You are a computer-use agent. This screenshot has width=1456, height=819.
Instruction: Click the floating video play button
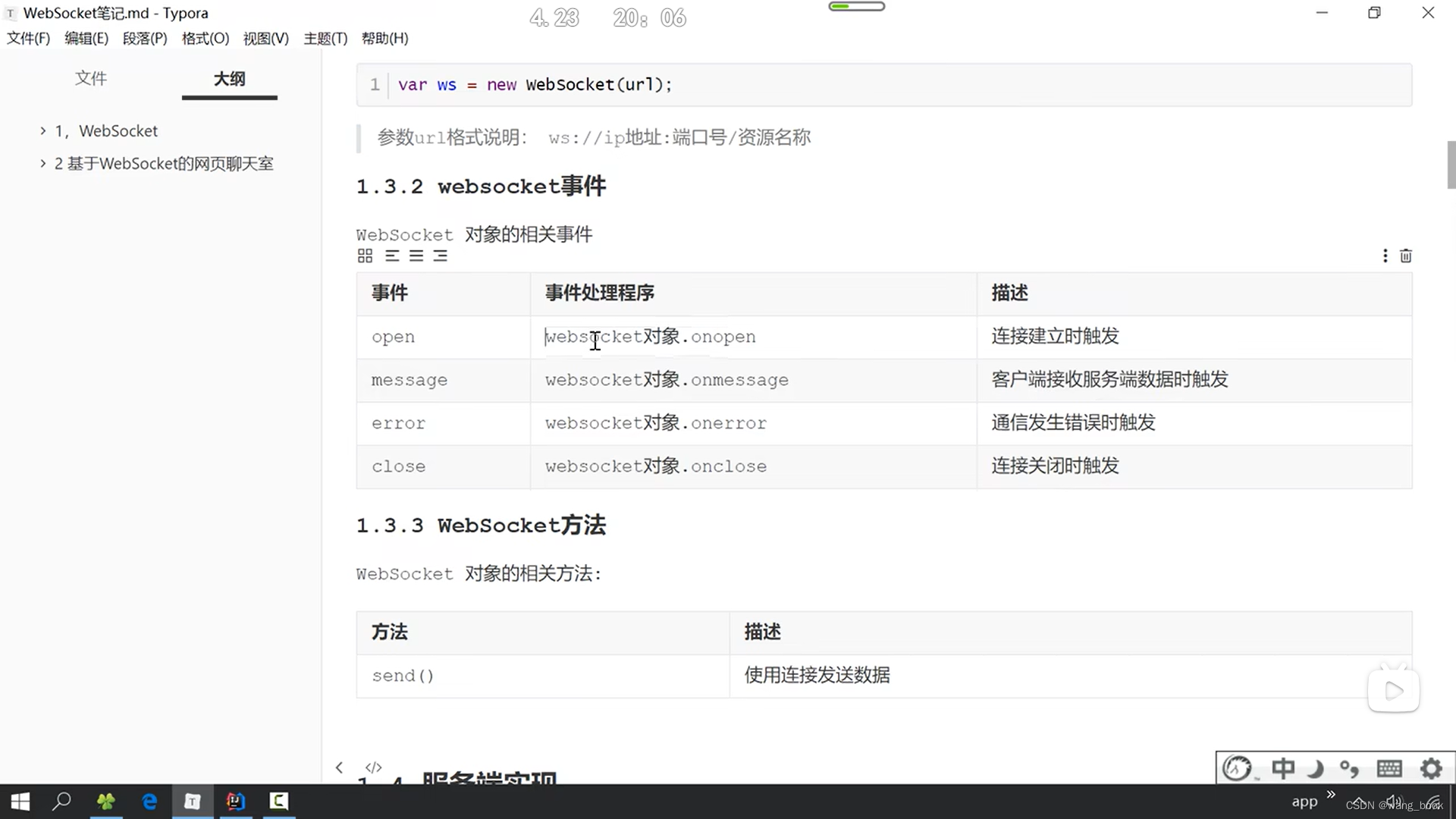[1394, 690]
